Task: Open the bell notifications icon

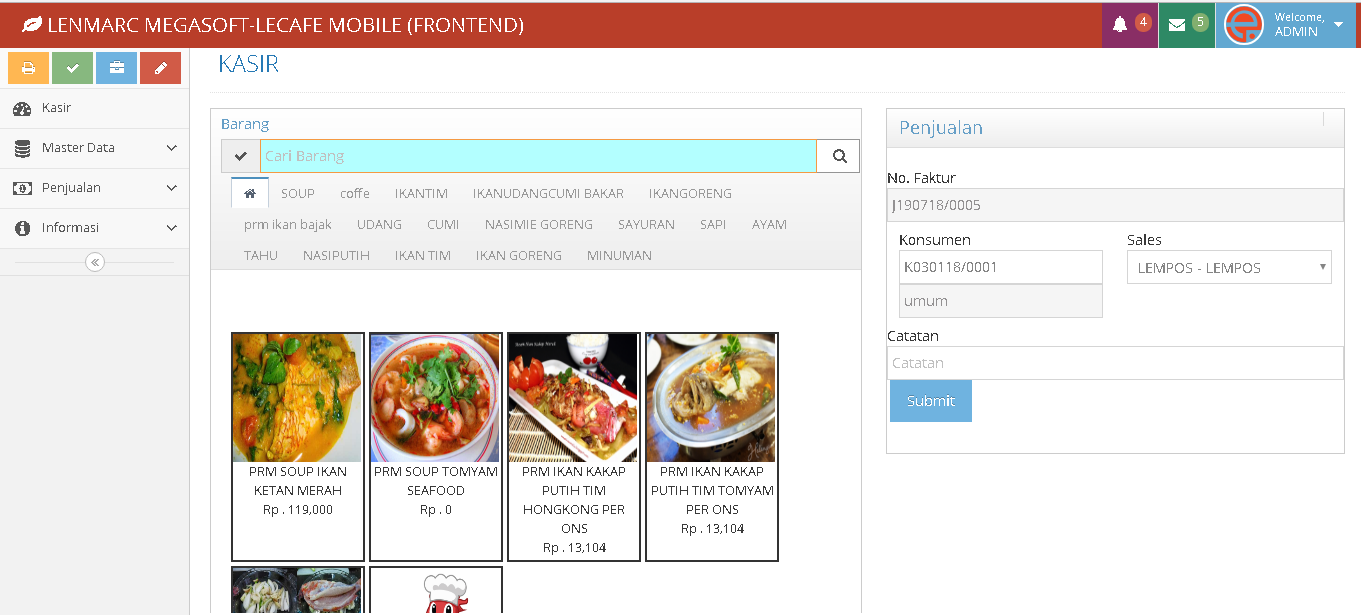Action: click(x=1120, y=24)
